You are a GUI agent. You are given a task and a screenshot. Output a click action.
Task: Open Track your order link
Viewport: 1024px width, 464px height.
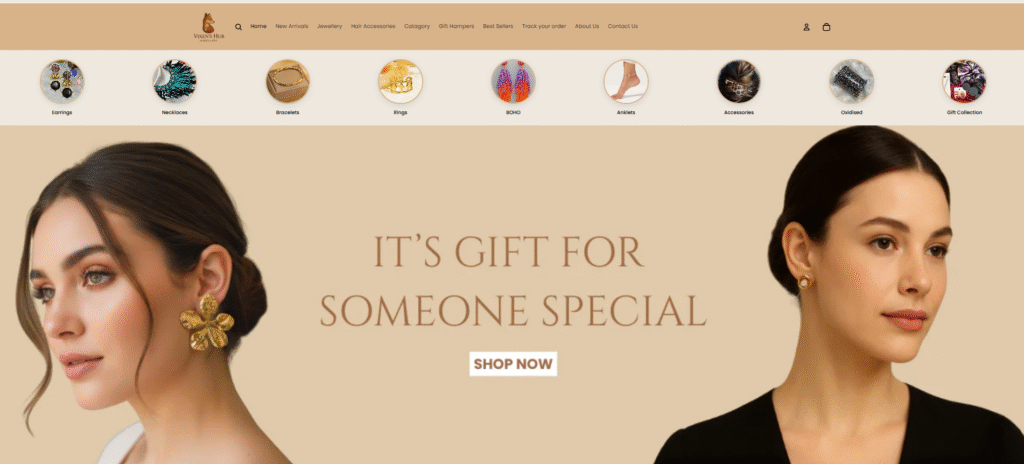tap(544, 27)
